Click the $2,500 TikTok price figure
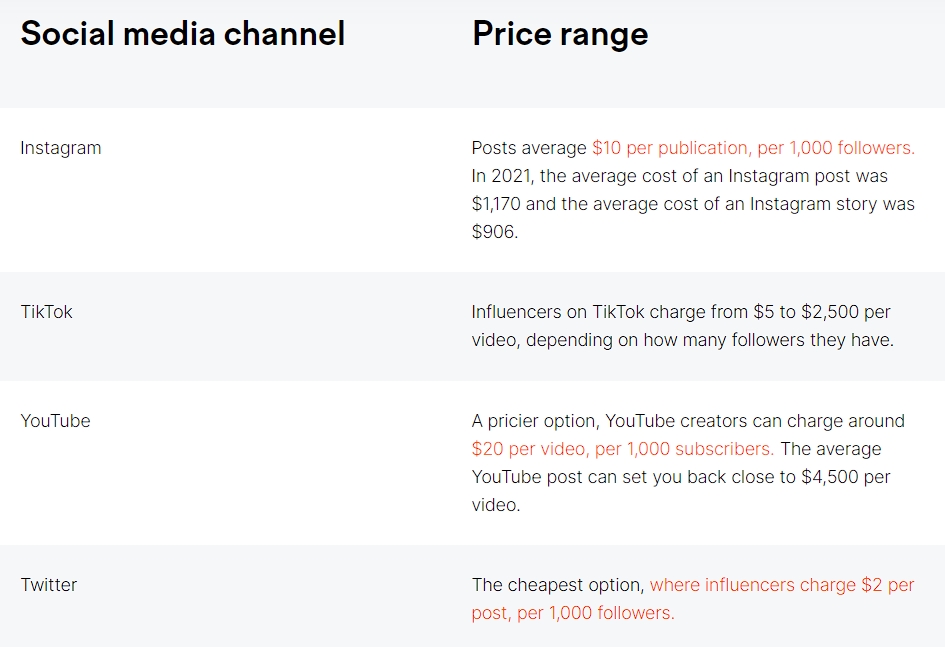This screenshot has height=647, width=945. (x=830, y=312)
